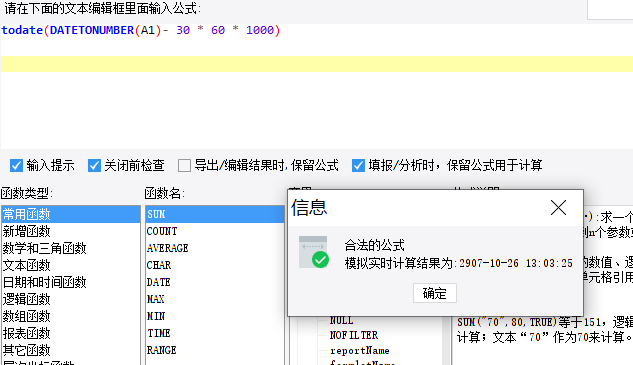The width and height of the screenshot is (633, 365).
Task: Select the TIME function
Action: tap(215, 333)
